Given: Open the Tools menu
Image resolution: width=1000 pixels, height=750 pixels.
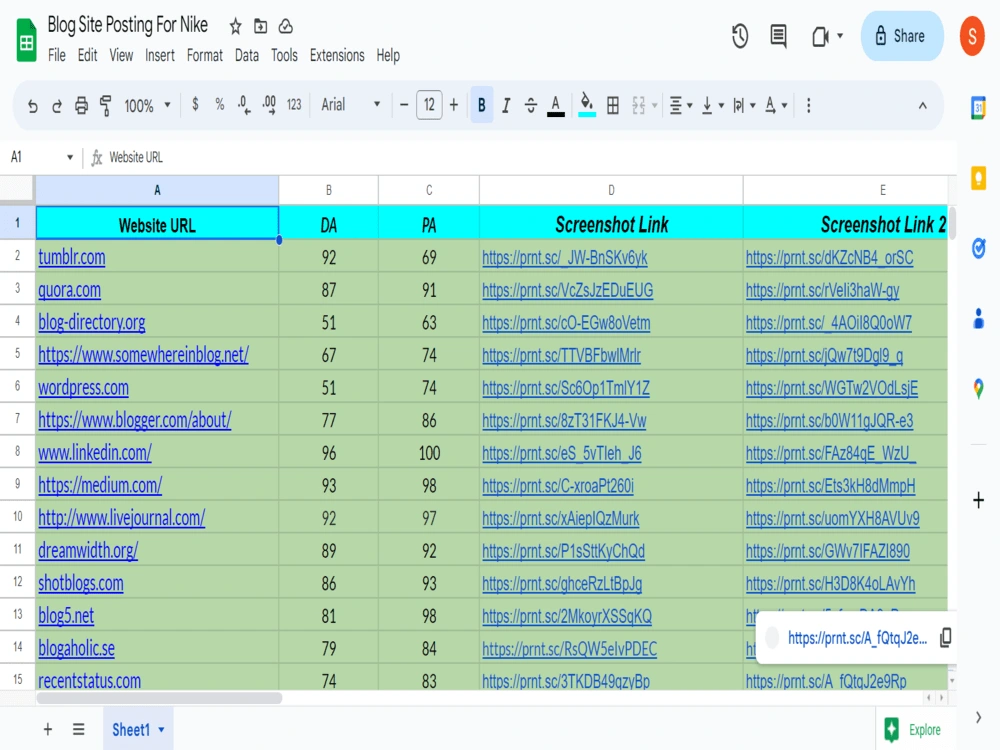Looking at the screenshot, I should tap(284, 55).
